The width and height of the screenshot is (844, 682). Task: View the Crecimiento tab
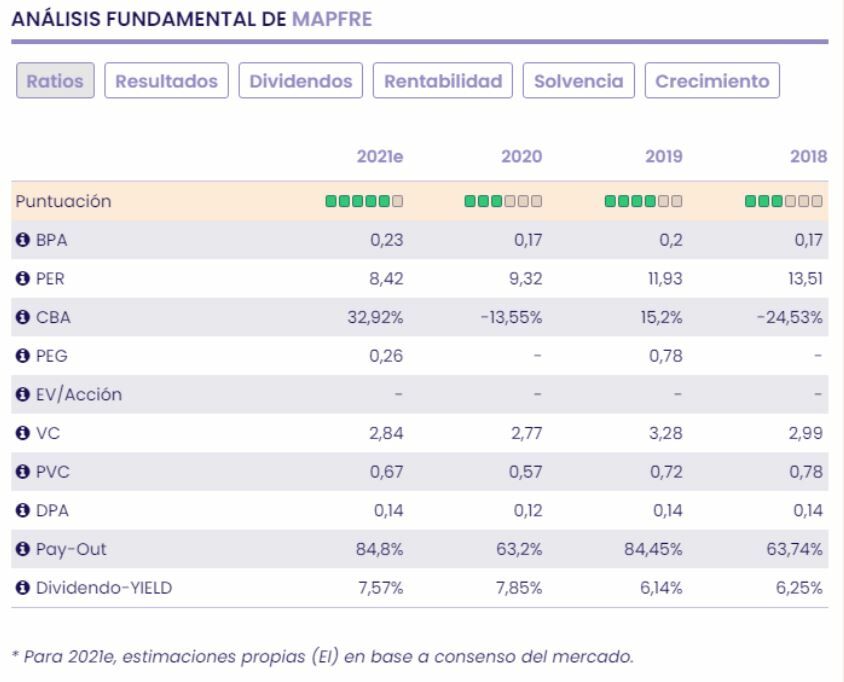click(x=712, y=81)
